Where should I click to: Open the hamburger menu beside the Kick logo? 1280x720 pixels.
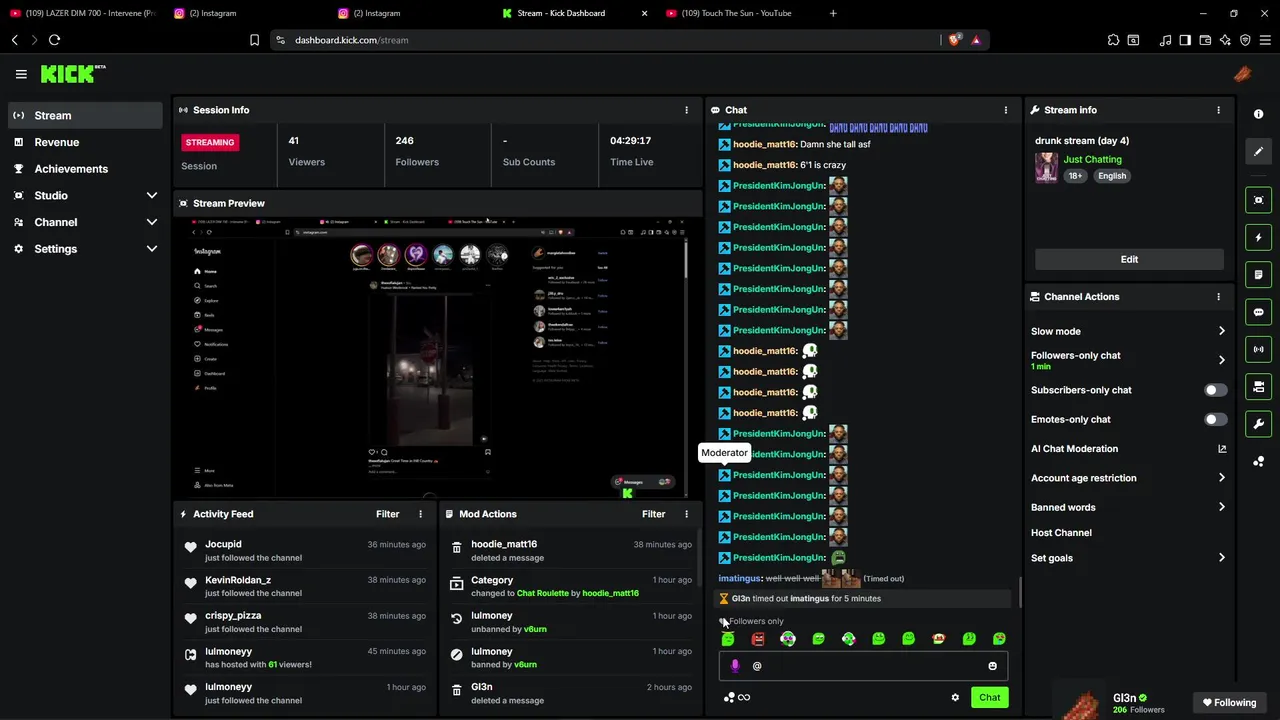pos(21,74)
